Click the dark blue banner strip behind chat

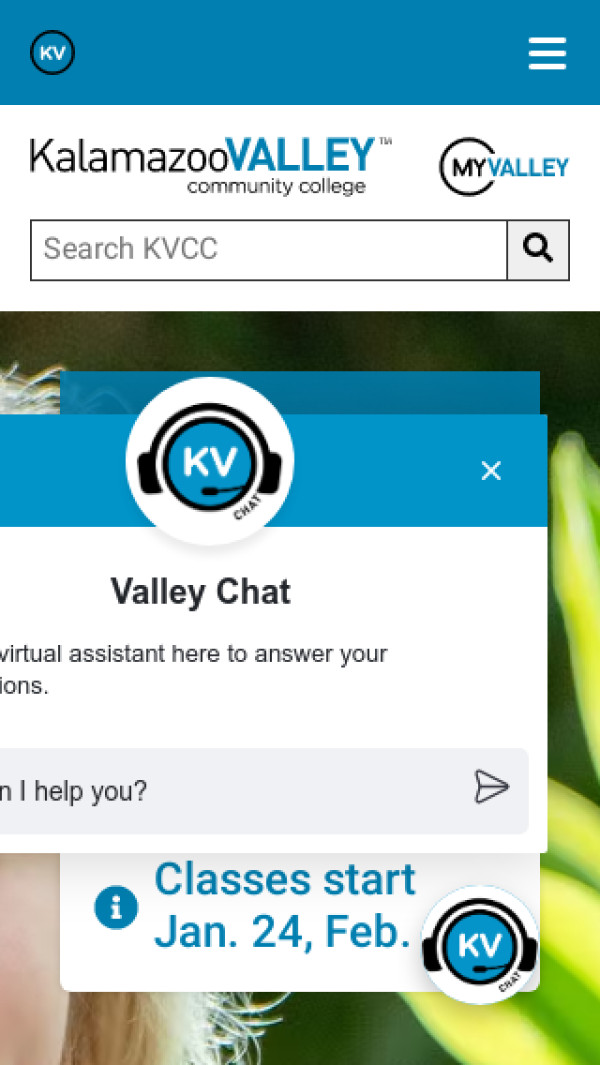click(408, 393)
